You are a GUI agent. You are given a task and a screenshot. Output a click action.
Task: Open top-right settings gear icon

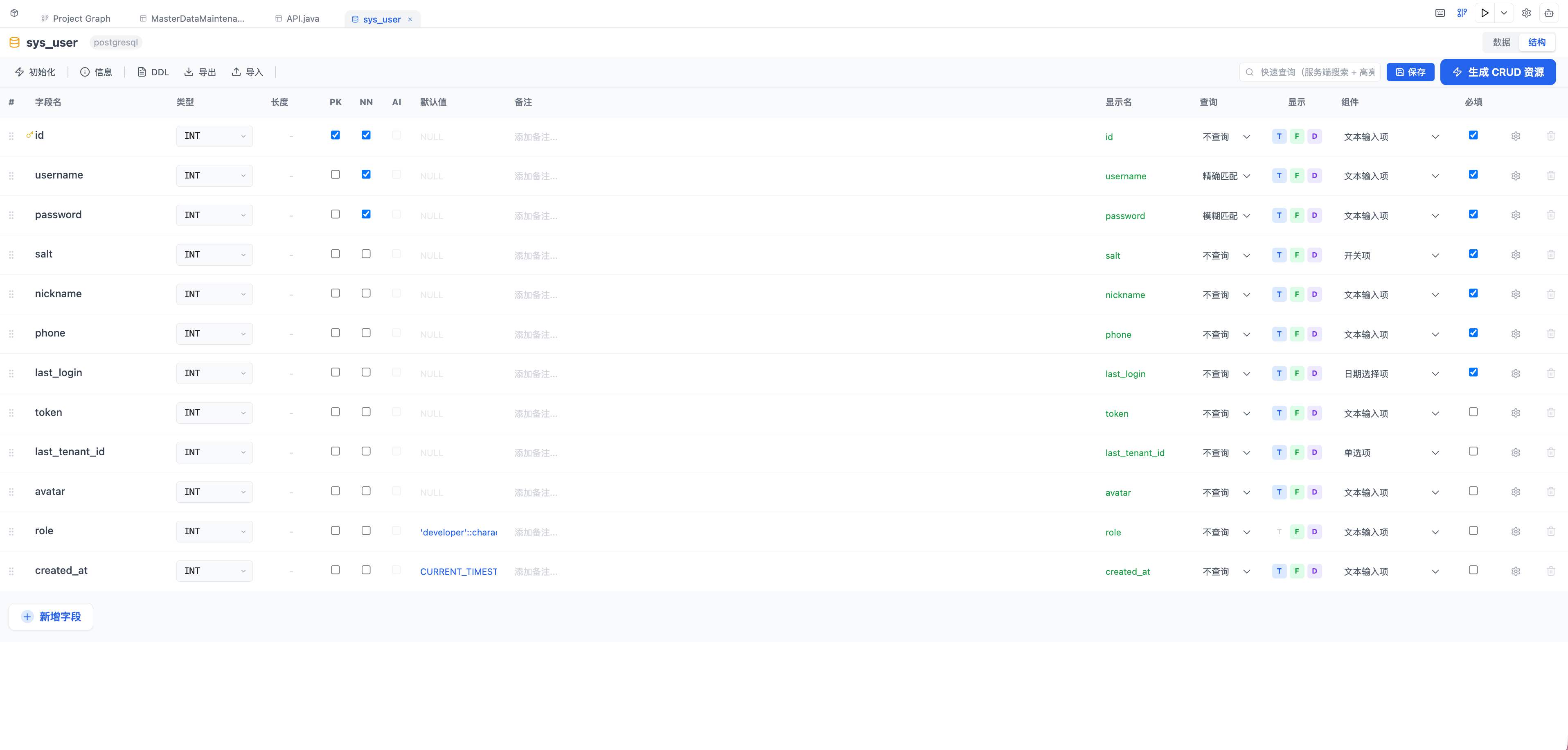[x=1527, y=13]
